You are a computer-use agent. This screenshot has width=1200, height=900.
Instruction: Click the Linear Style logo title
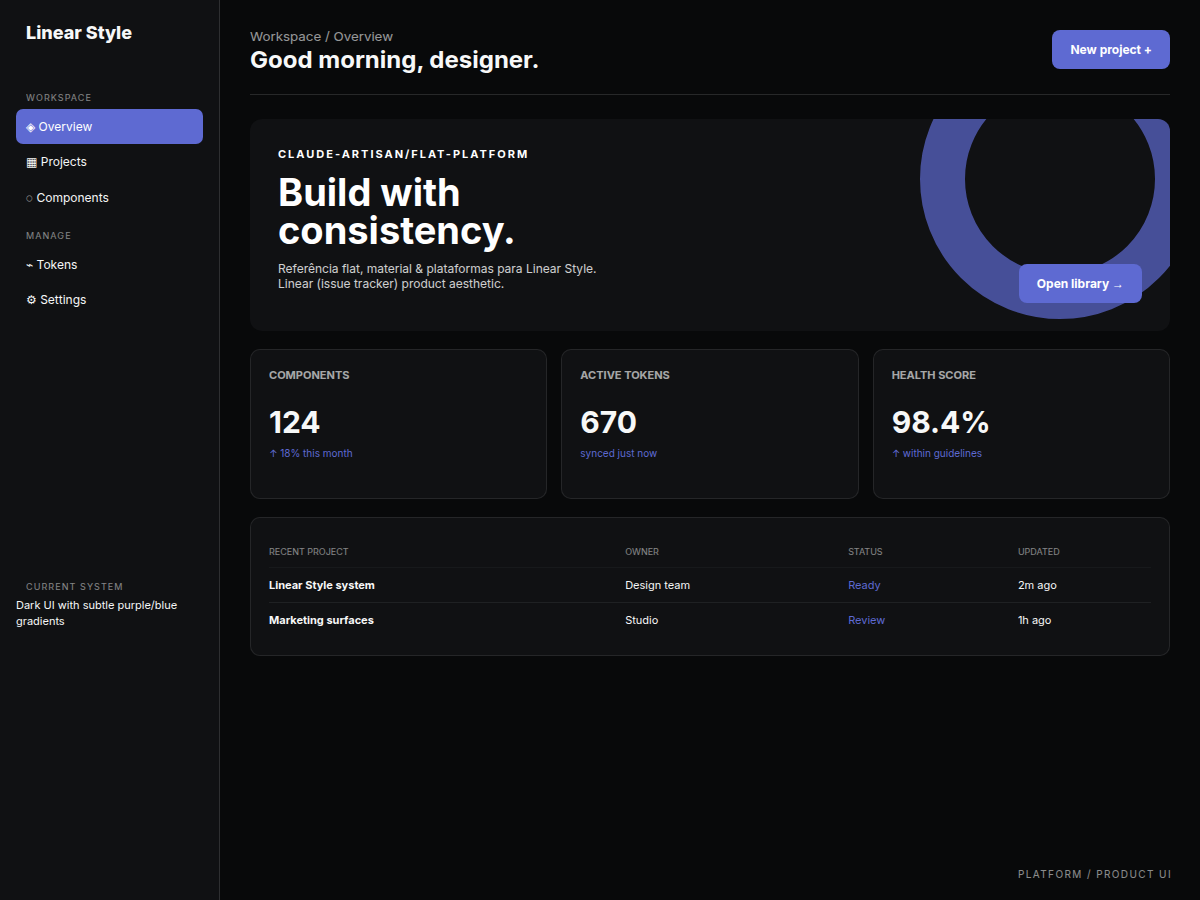click(79, 33)
